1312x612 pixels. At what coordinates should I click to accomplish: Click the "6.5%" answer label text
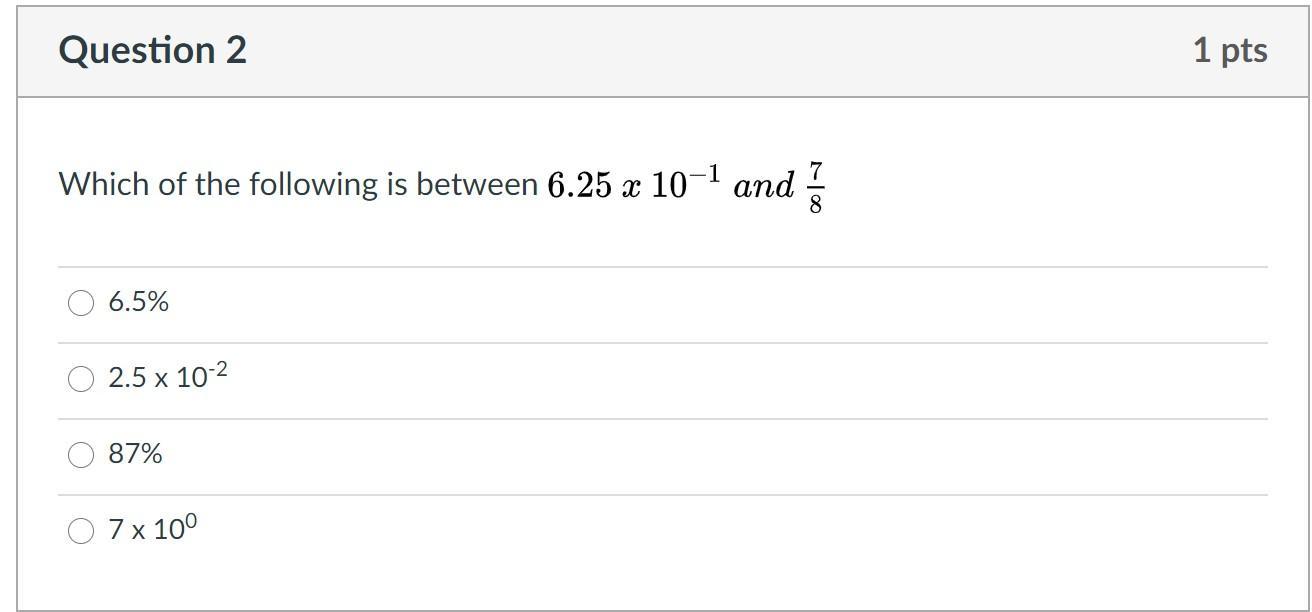tap(139, 302)
